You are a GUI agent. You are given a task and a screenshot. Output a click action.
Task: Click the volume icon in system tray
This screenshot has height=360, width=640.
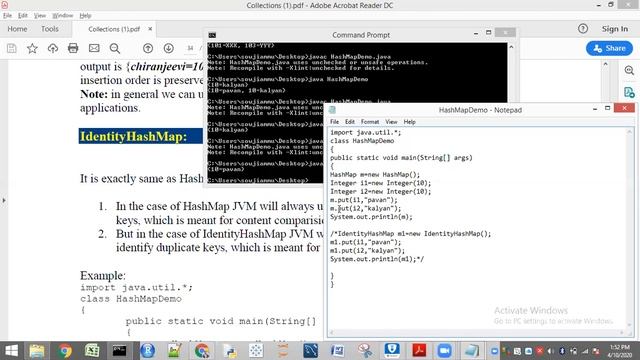tap(551, 351)
